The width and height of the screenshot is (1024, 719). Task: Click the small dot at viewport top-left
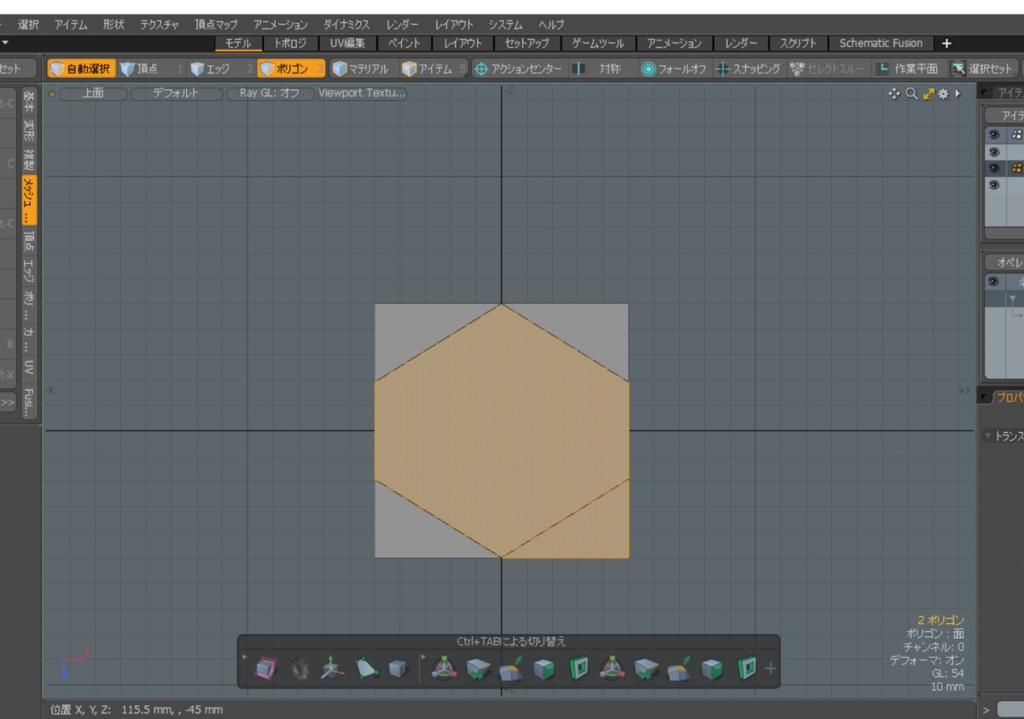point(52,94)
